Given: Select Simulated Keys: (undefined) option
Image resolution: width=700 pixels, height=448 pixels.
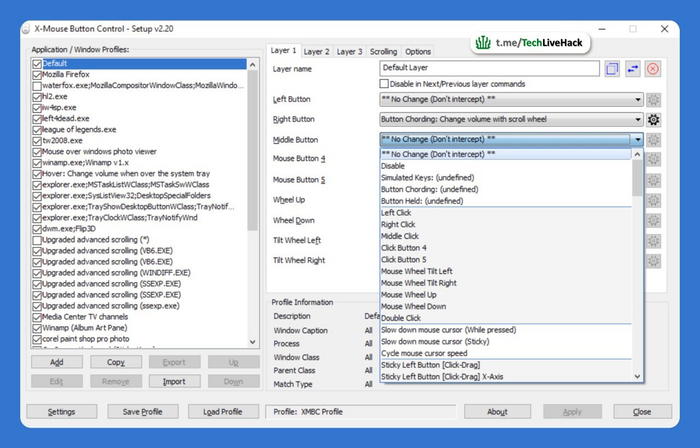Looking at the screenshot, I should [506, 178].
